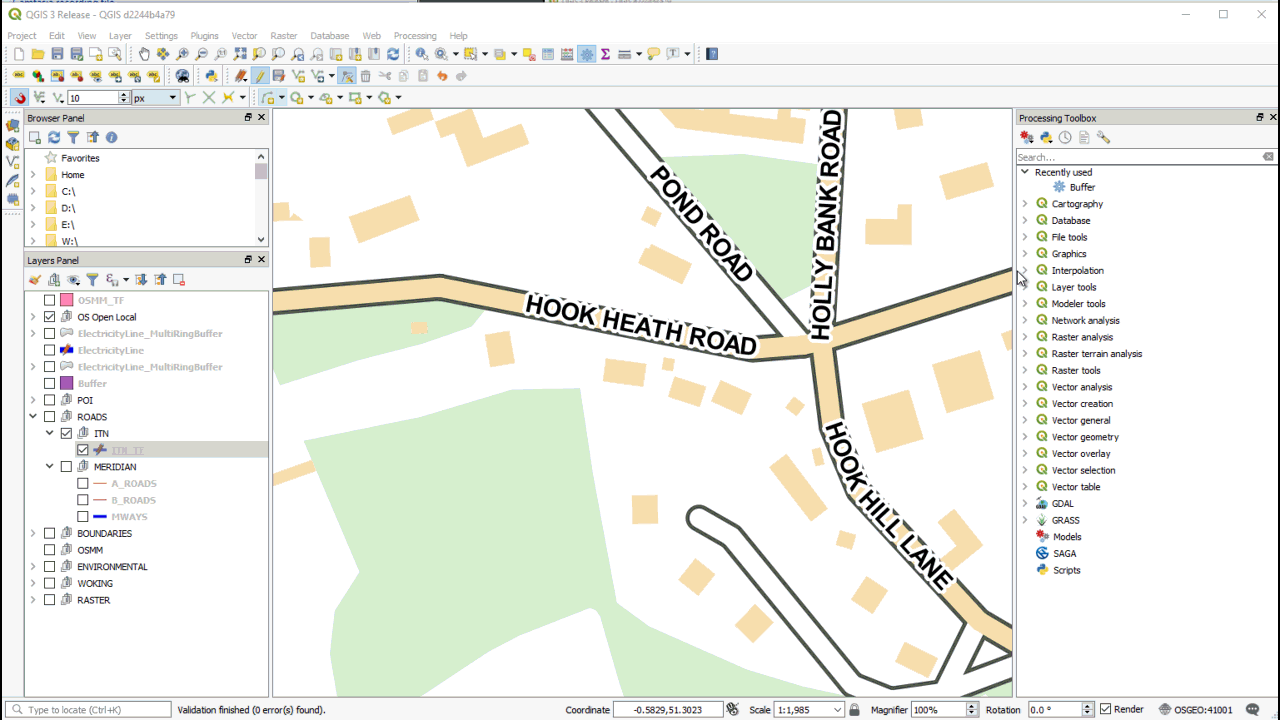The width and height of the screenshot is (1280, 720).
Task: Open the field calculator abacus icon
Action: click(x=567, y=54)
